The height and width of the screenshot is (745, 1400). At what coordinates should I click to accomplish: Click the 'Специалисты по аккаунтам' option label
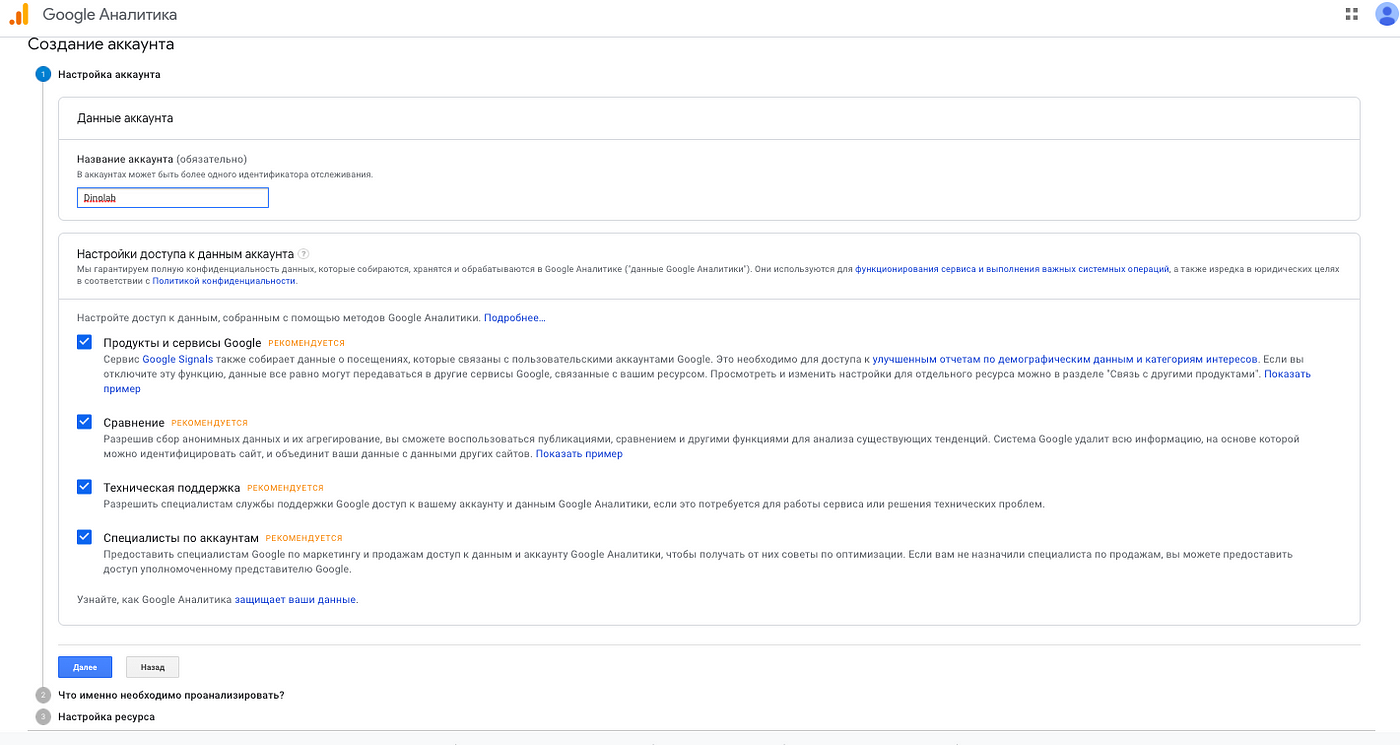point(181,538)
